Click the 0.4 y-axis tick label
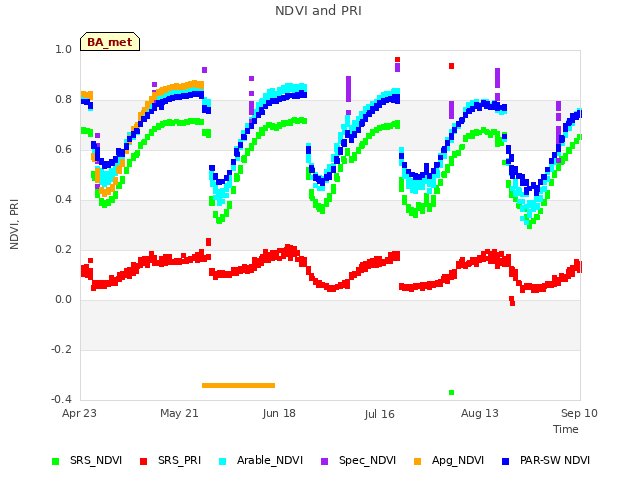640x480 pixels. click(63, 199)
